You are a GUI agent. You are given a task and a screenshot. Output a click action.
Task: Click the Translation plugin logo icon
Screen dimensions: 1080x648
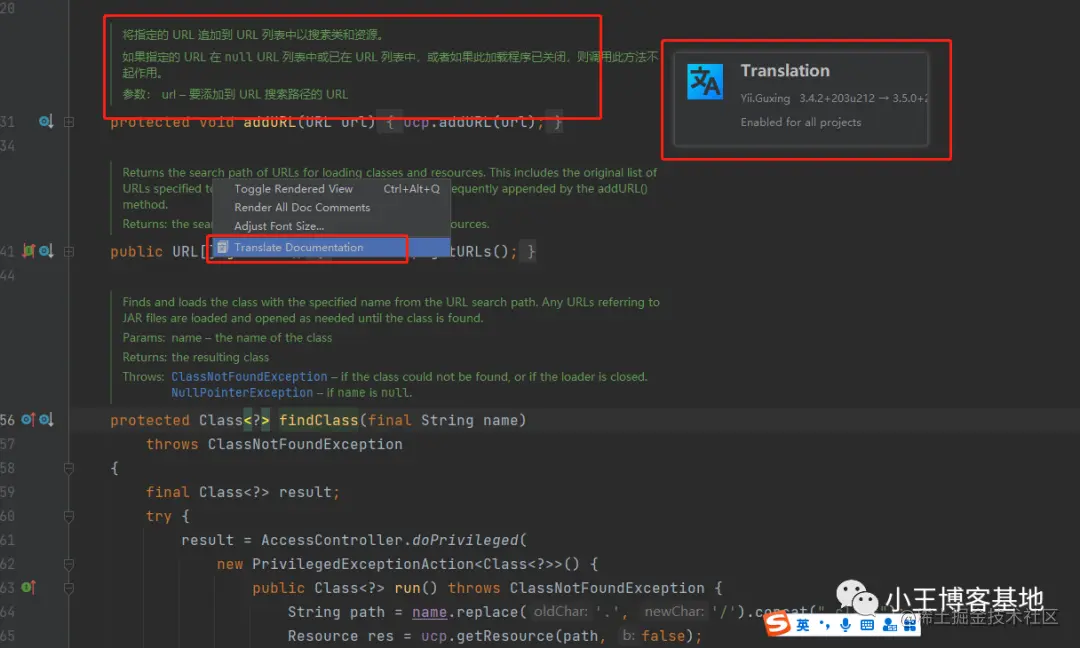705,82
